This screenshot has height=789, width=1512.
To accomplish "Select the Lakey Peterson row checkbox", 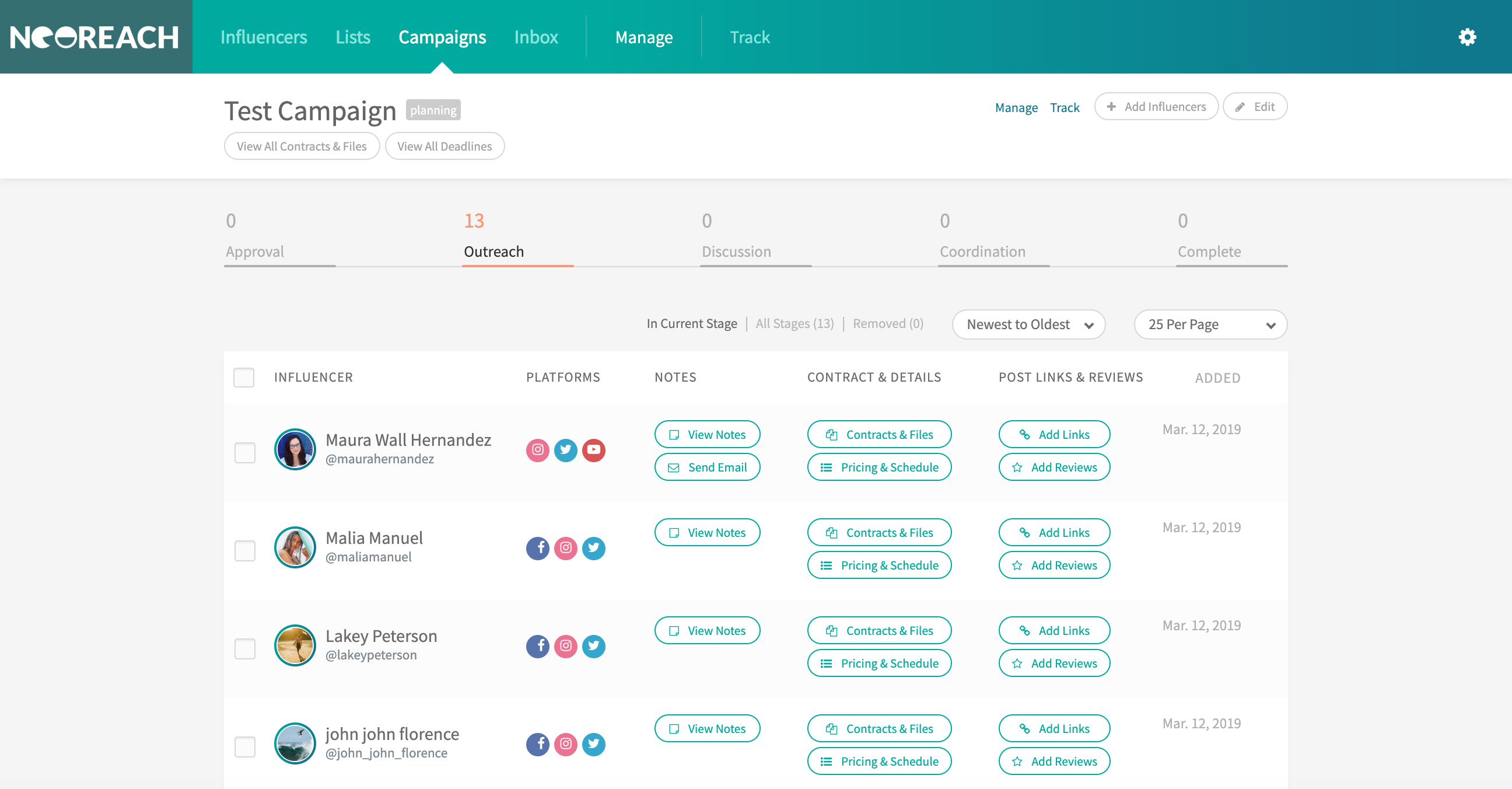I will click(x=245, y=648).
